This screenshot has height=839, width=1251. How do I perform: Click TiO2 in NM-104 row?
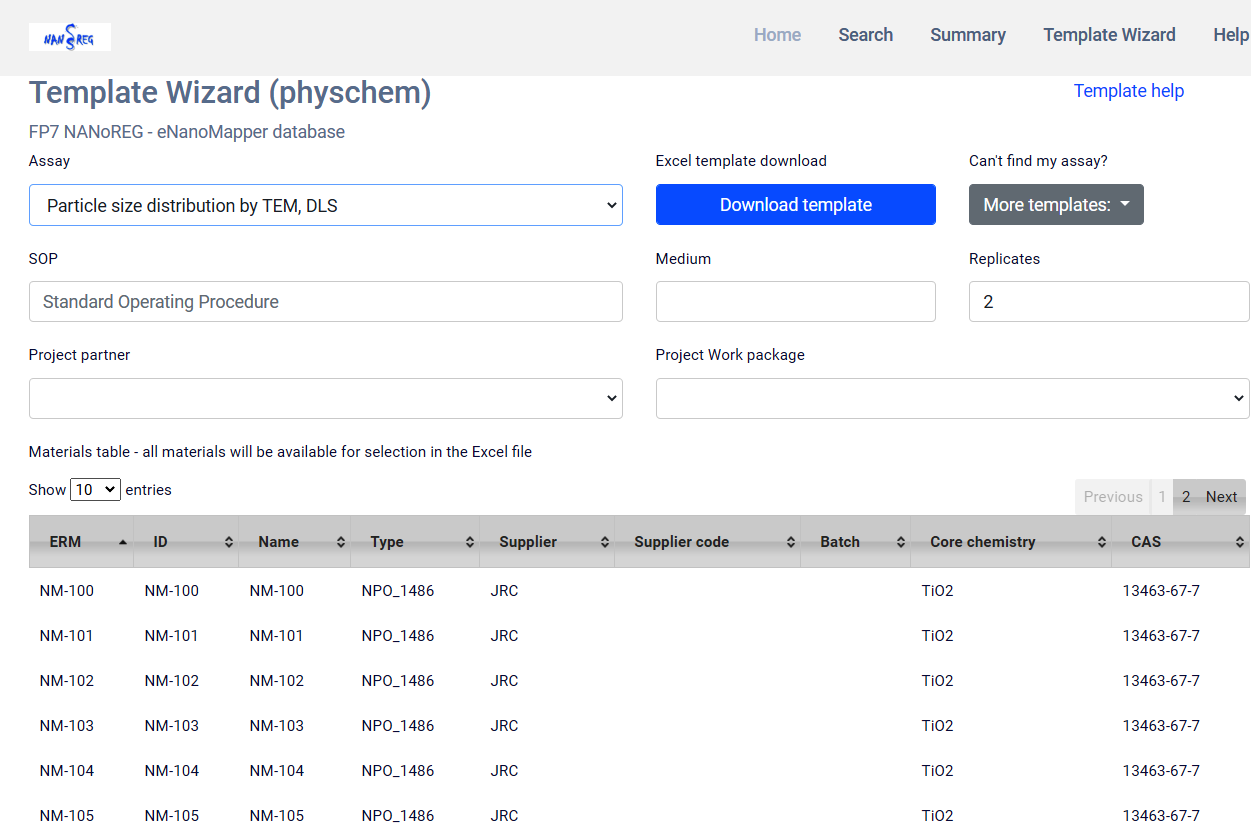point(938,771)
